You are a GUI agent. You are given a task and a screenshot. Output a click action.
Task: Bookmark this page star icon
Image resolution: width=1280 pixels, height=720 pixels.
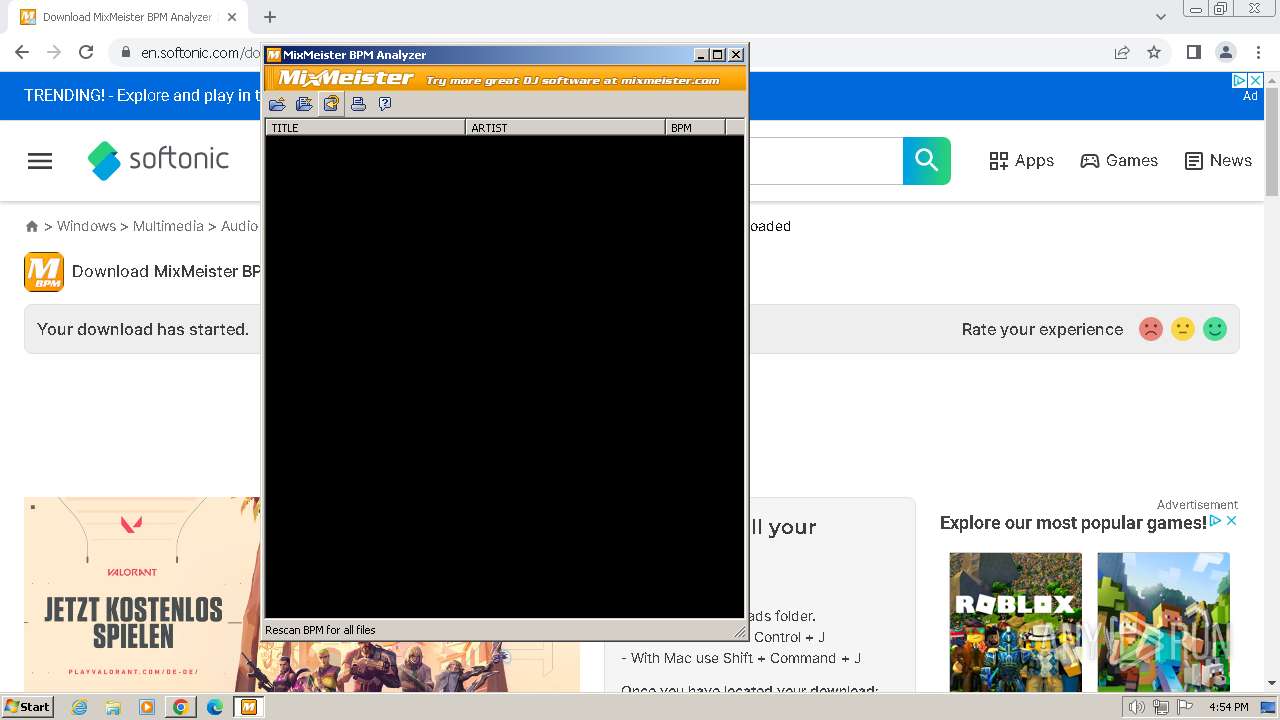(x=1154, y=52)
